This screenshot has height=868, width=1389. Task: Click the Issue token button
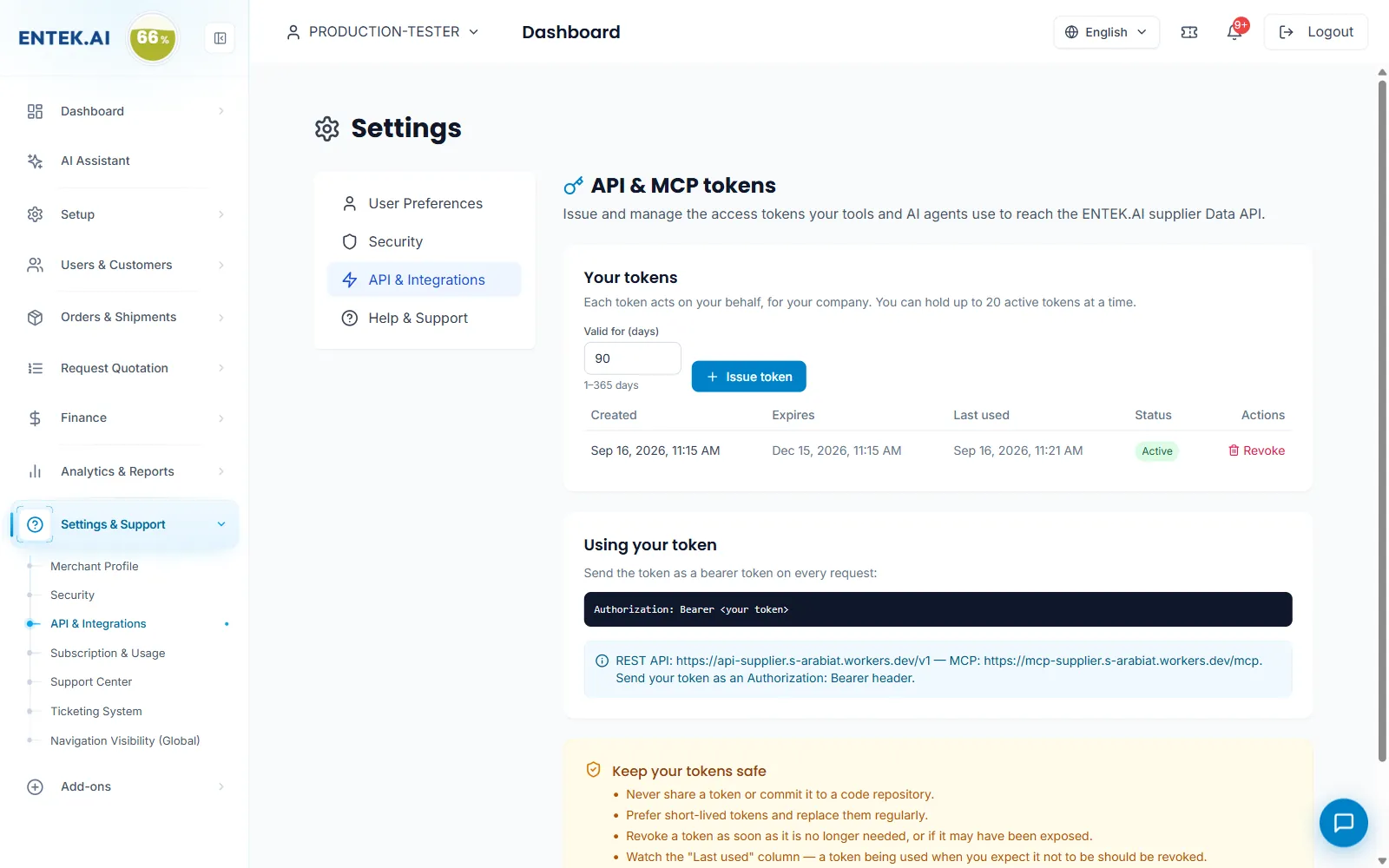coord(748,377)
